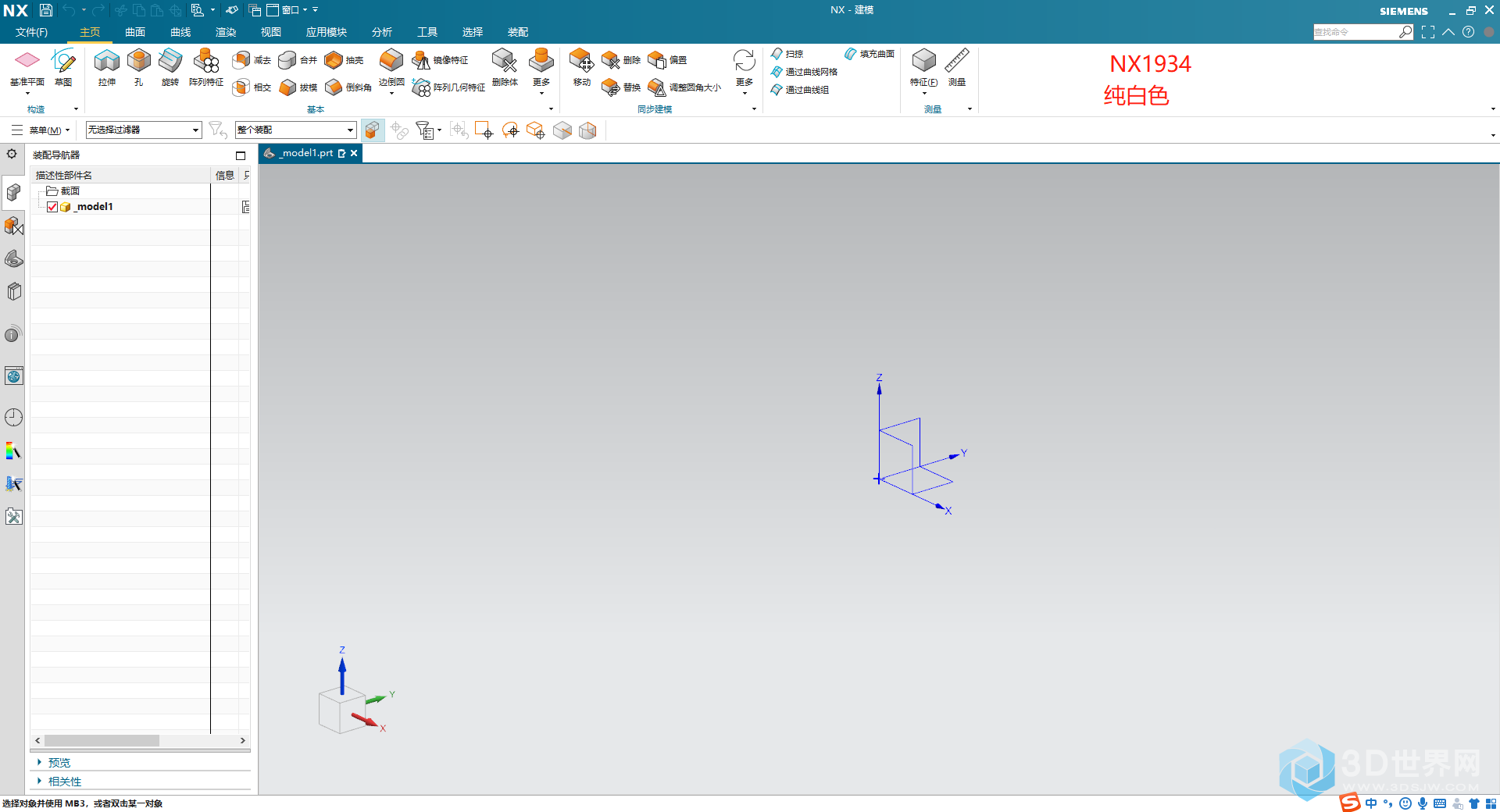The height and width of the screenshot is (812, 1500).
Task: Toggle highlighted cube selection-scope button
Action: pos(373,130)
